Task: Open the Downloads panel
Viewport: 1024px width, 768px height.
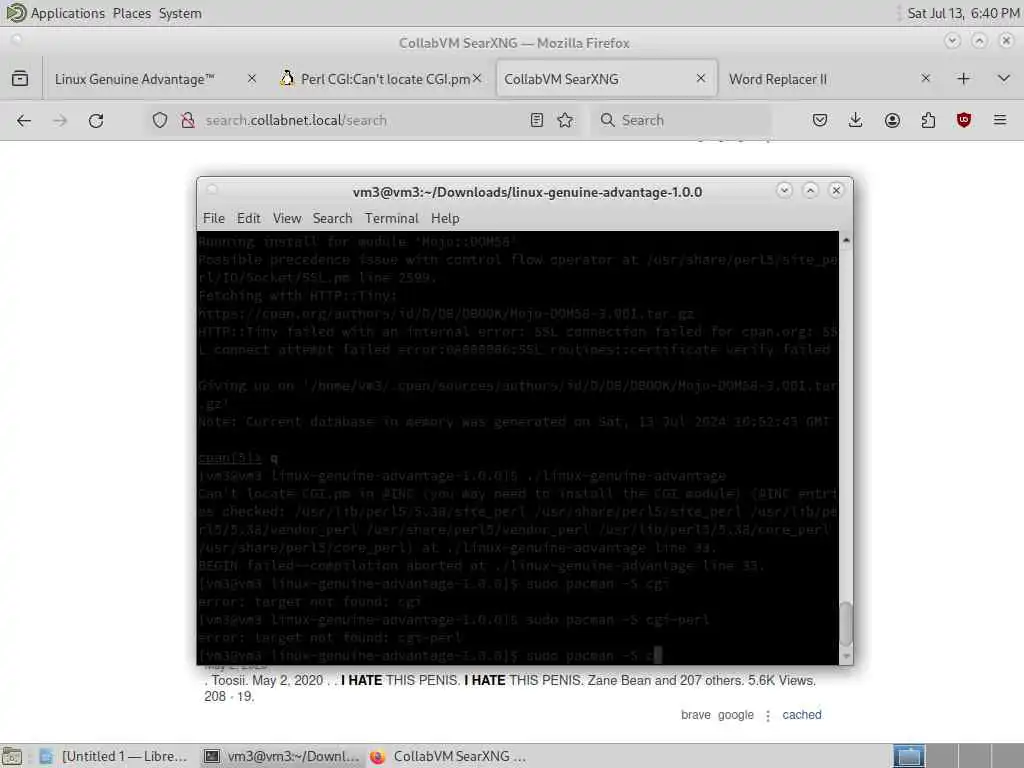Action: click(856, 120)
